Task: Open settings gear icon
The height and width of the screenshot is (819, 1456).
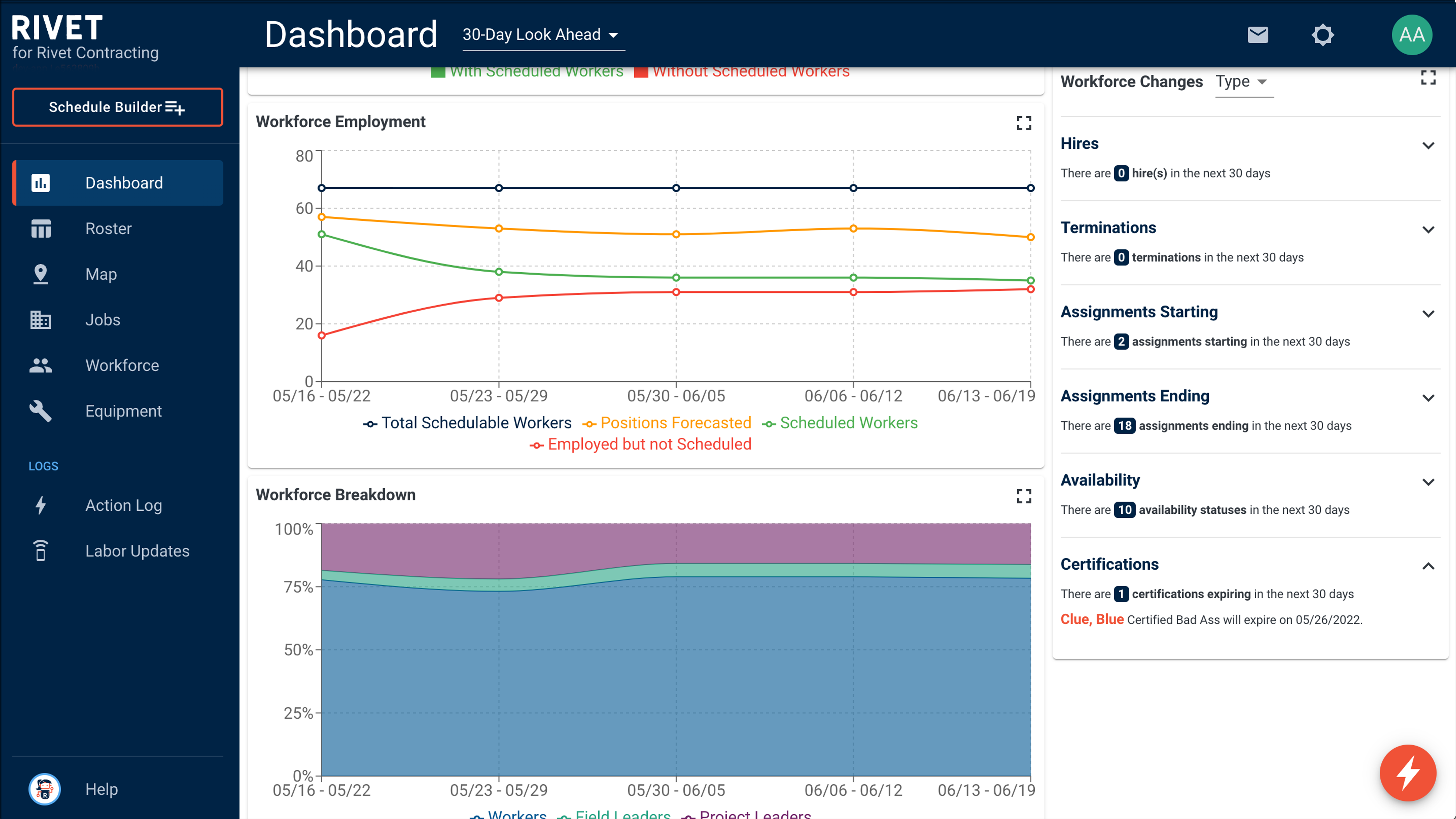Action: click(x=1322, y=35)
